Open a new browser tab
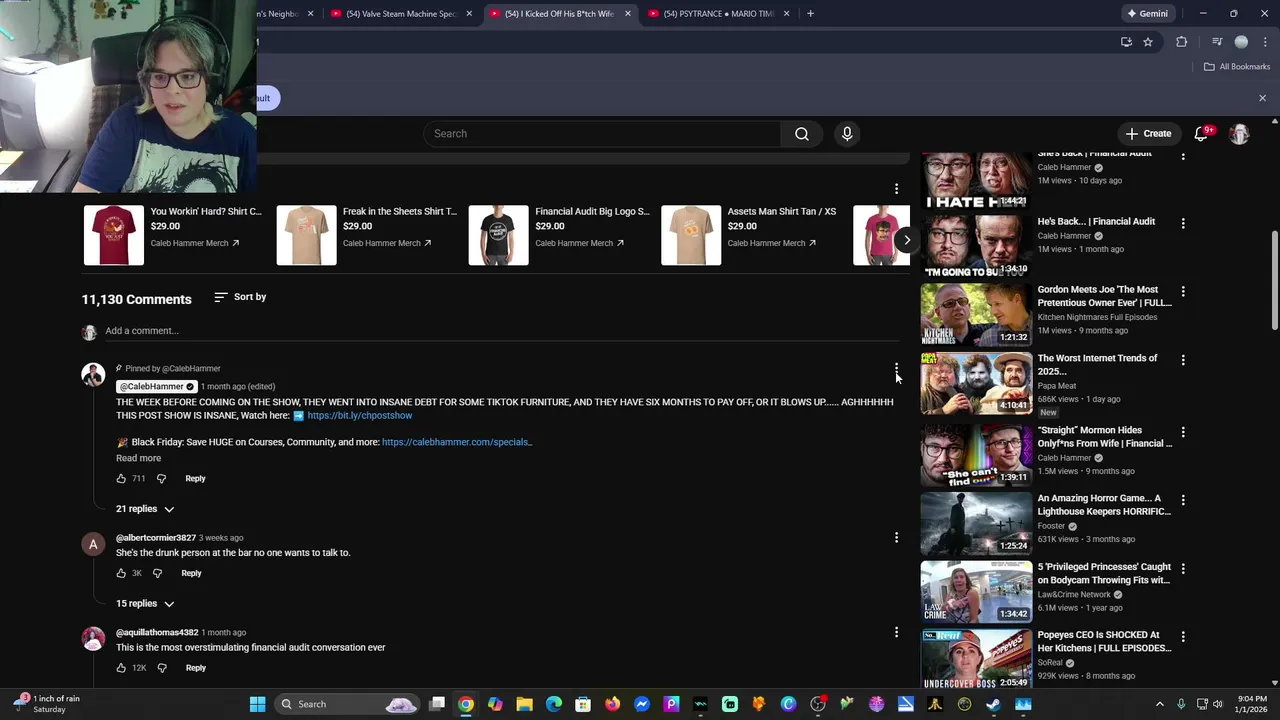Screen dimensions: 1280x720 coord(810,14)
